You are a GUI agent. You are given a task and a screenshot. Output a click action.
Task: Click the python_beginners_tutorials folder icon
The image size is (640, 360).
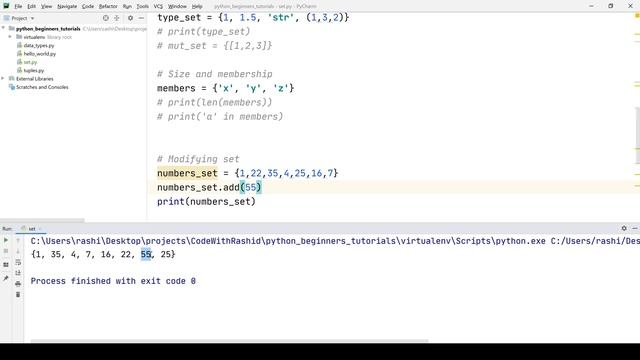pyautogui.click(x=11, y=29)
